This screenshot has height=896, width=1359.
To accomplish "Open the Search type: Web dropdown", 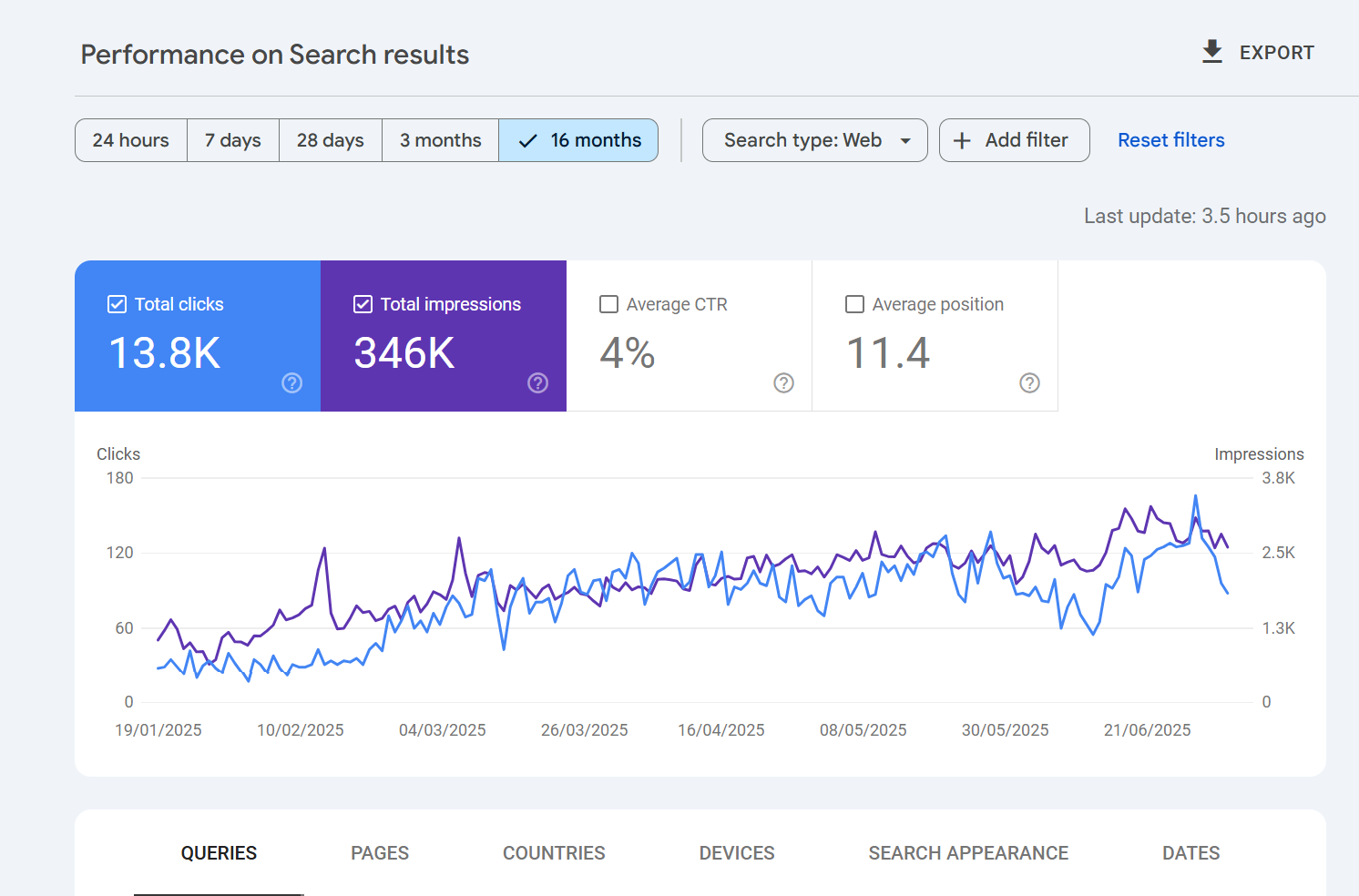I will tap(814, 140).
